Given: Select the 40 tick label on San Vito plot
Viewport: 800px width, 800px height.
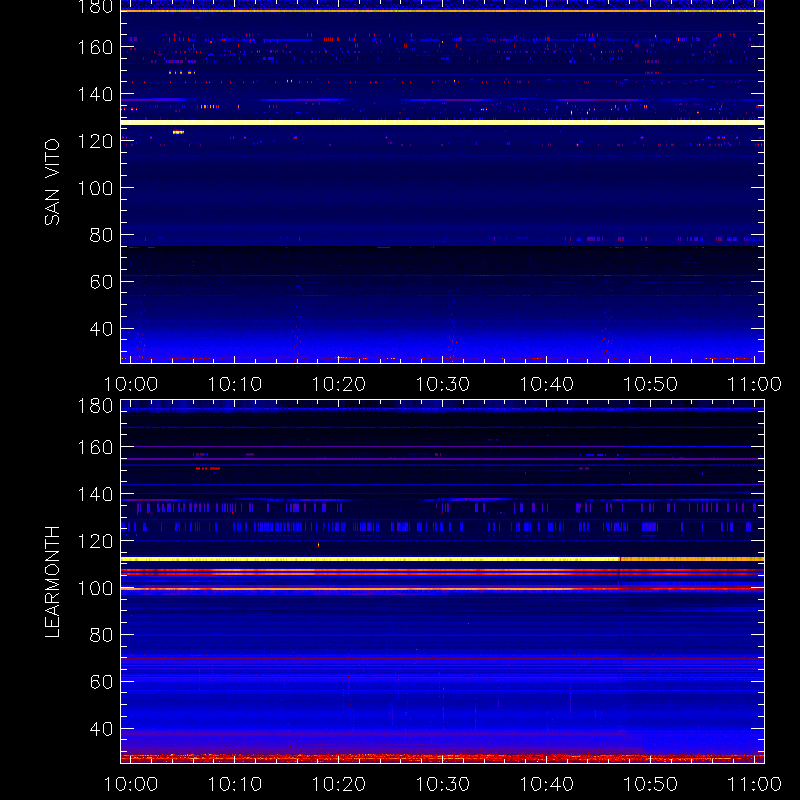Looking at the screenshot, I should (x=101, y=329).
